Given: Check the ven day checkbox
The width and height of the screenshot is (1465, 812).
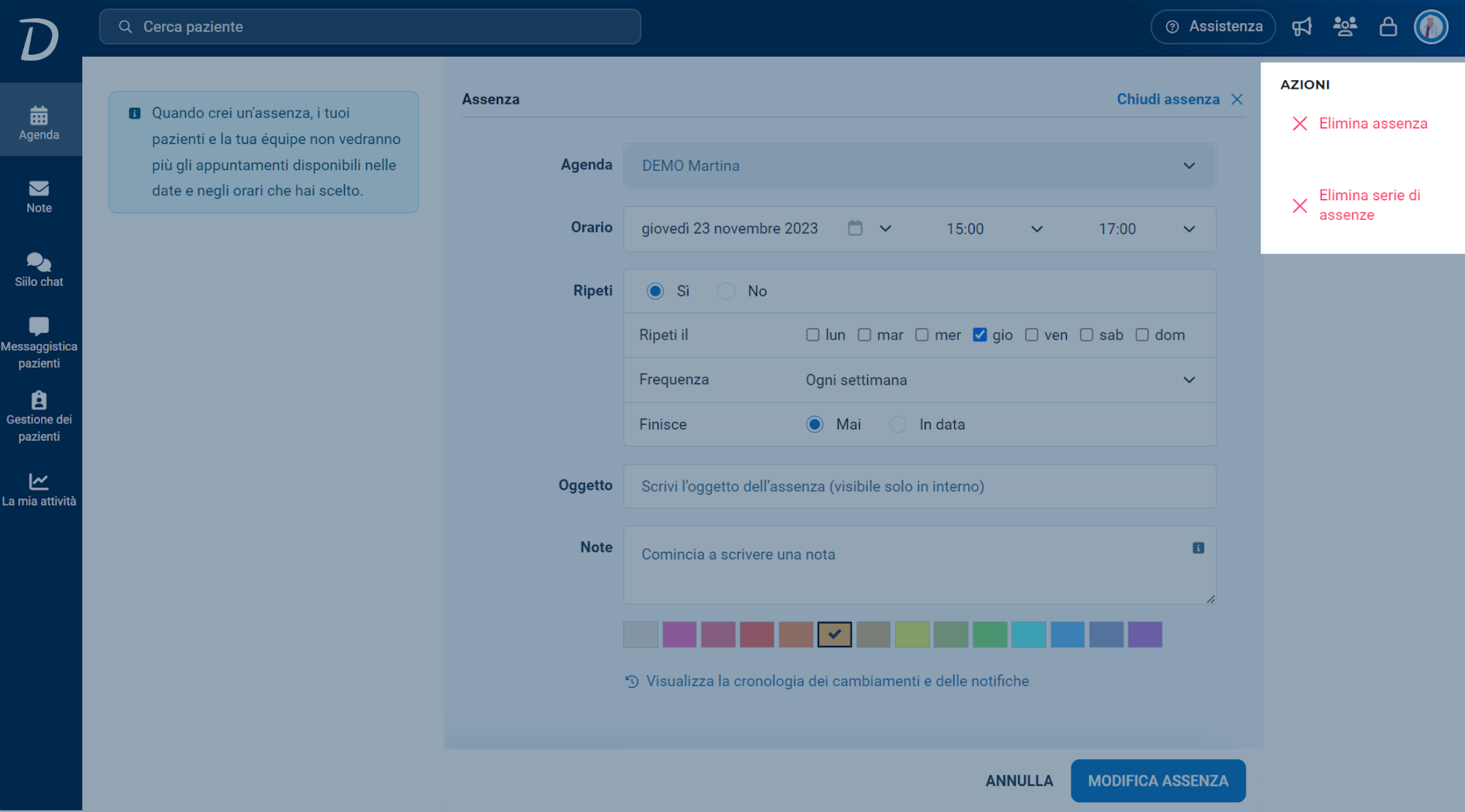Looking at the screenshot, I should coord(1032,335).
